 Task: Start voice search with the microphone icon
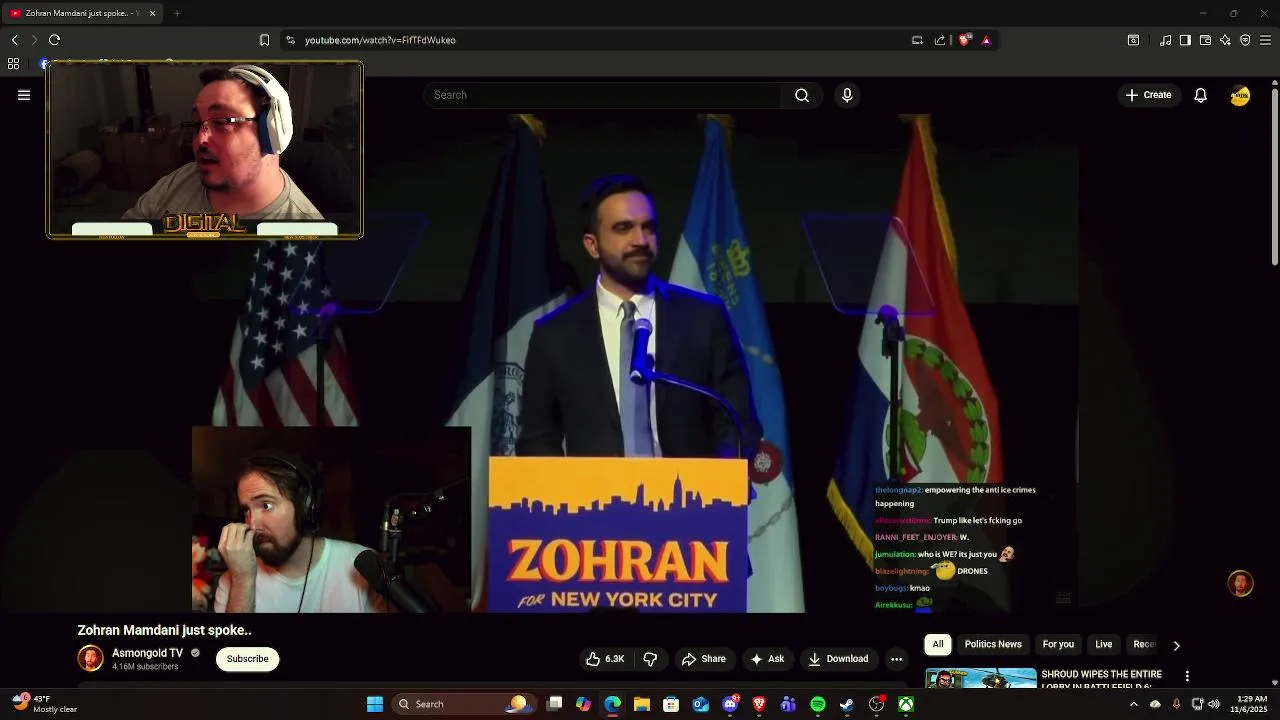(847, 95)
